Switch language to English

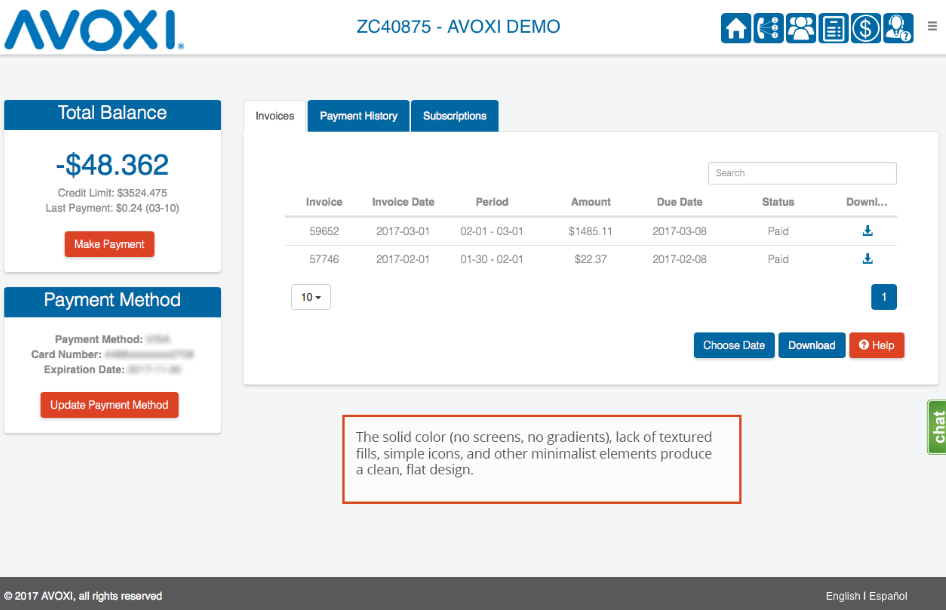click(843, 596)
